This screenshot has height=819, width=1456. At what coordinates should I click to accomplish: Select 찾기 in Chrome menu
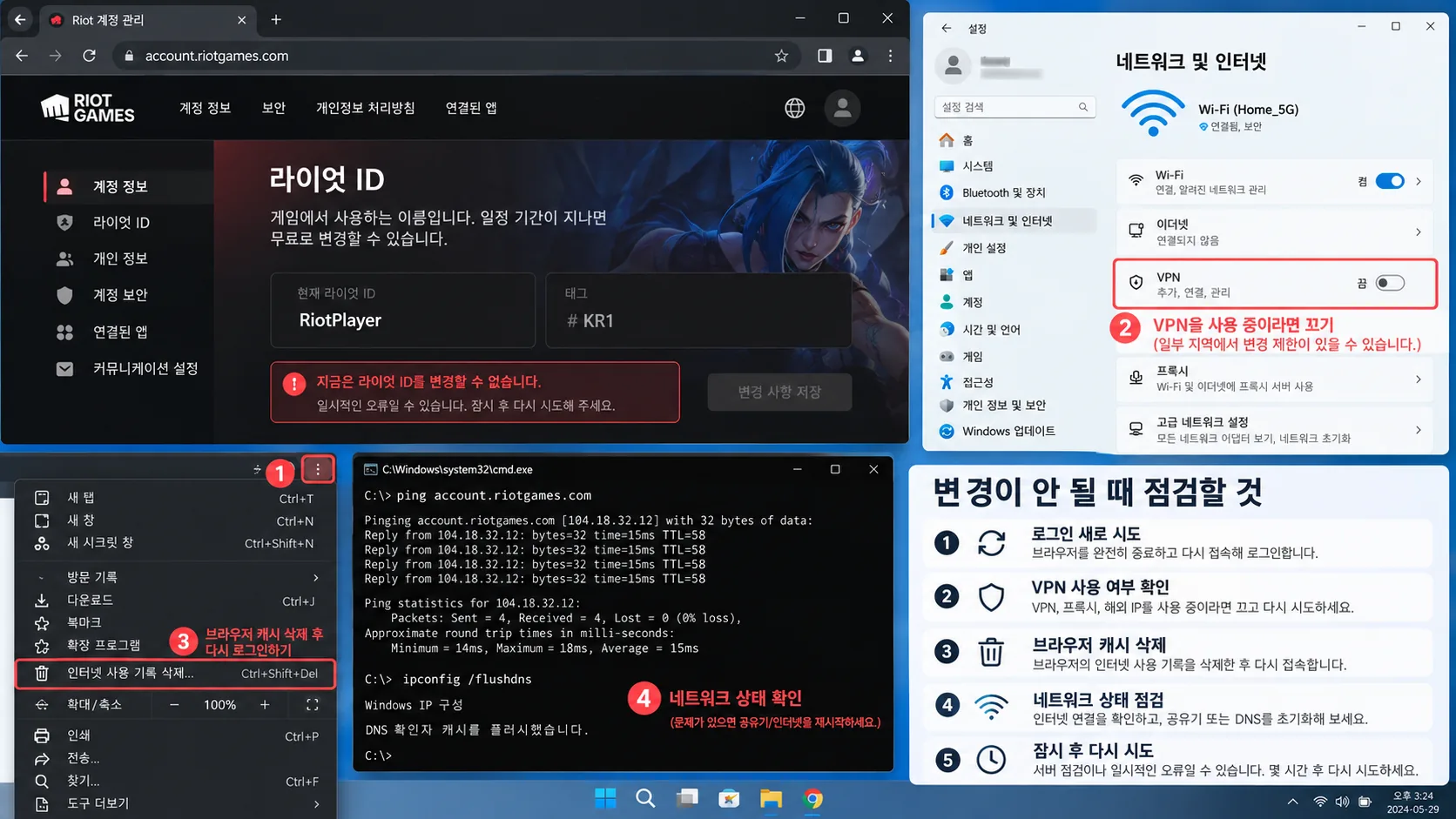pos(176,782)
